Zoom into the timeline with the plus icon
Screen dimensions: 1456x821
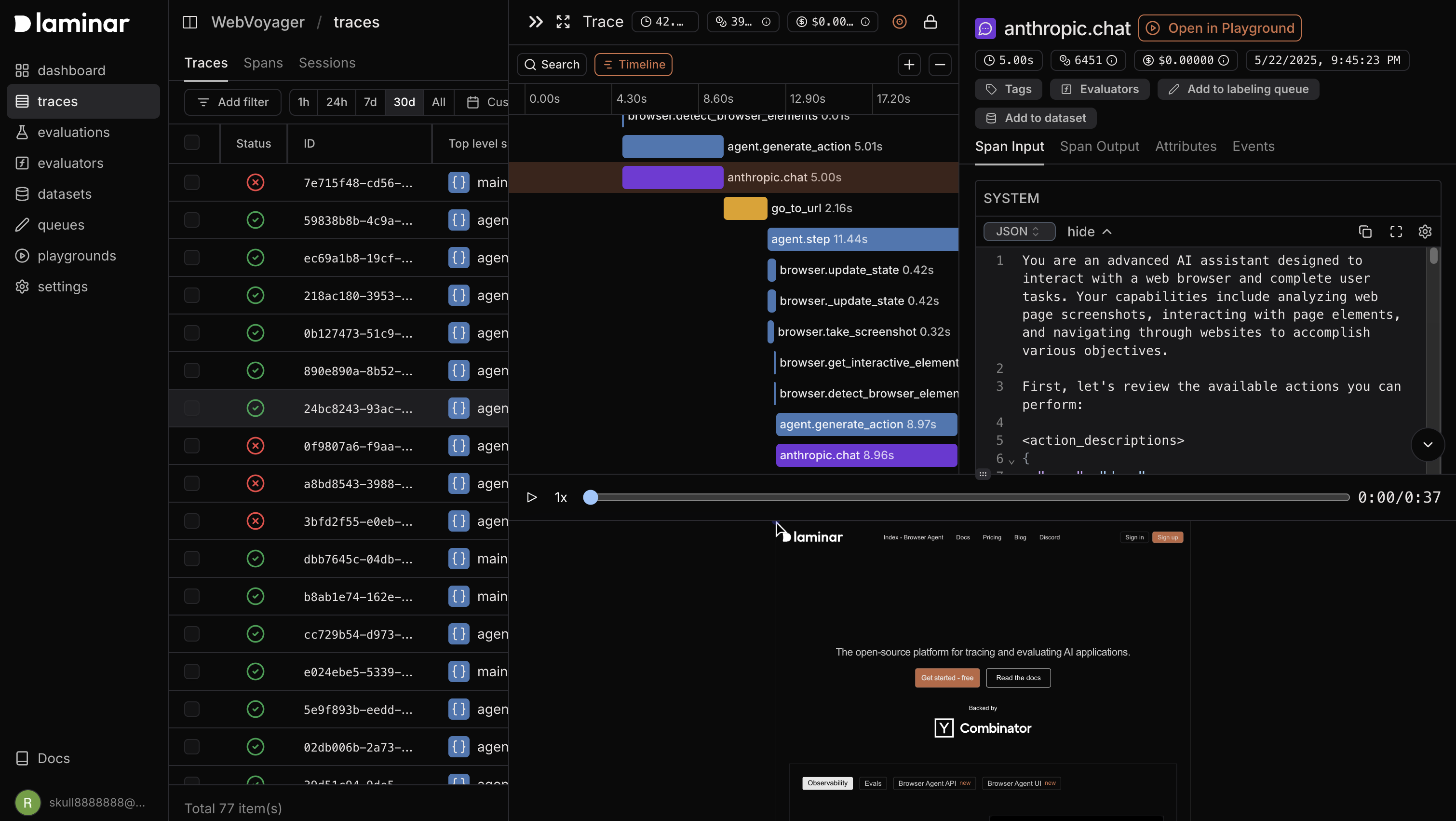tap(909, 65)
